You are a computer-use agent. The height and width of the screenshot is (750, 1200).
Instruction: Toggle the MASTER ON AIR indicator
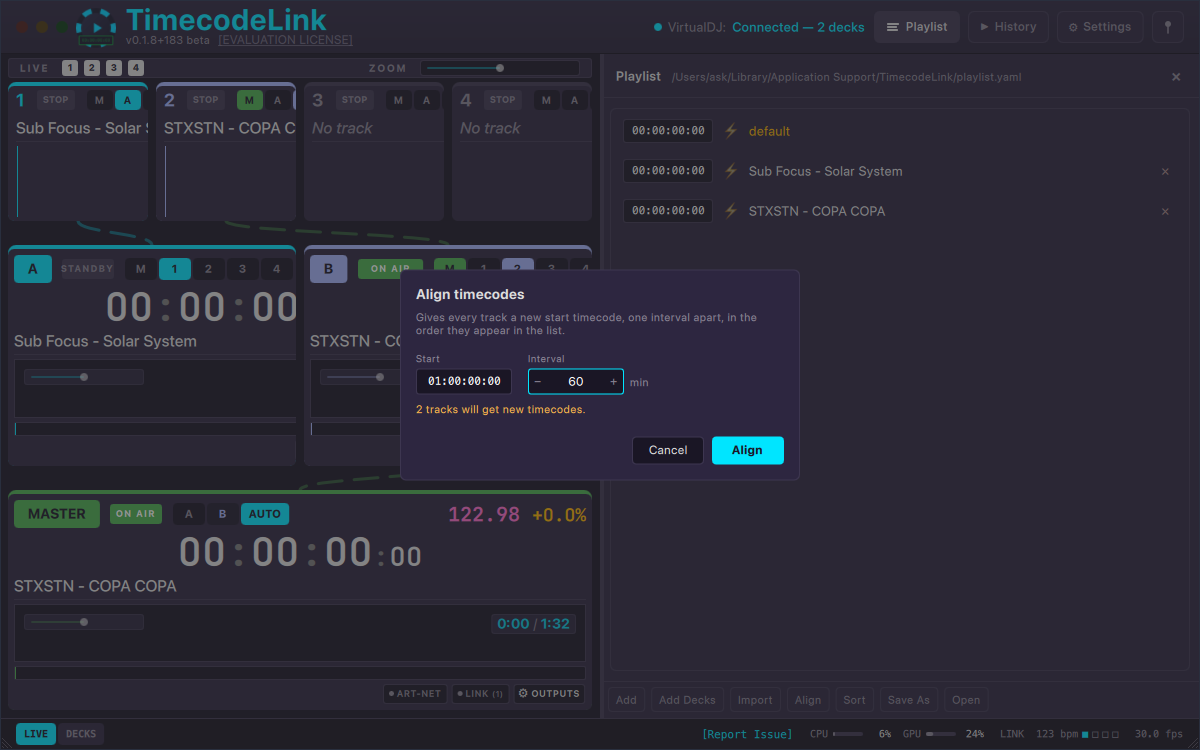[136, 514]
